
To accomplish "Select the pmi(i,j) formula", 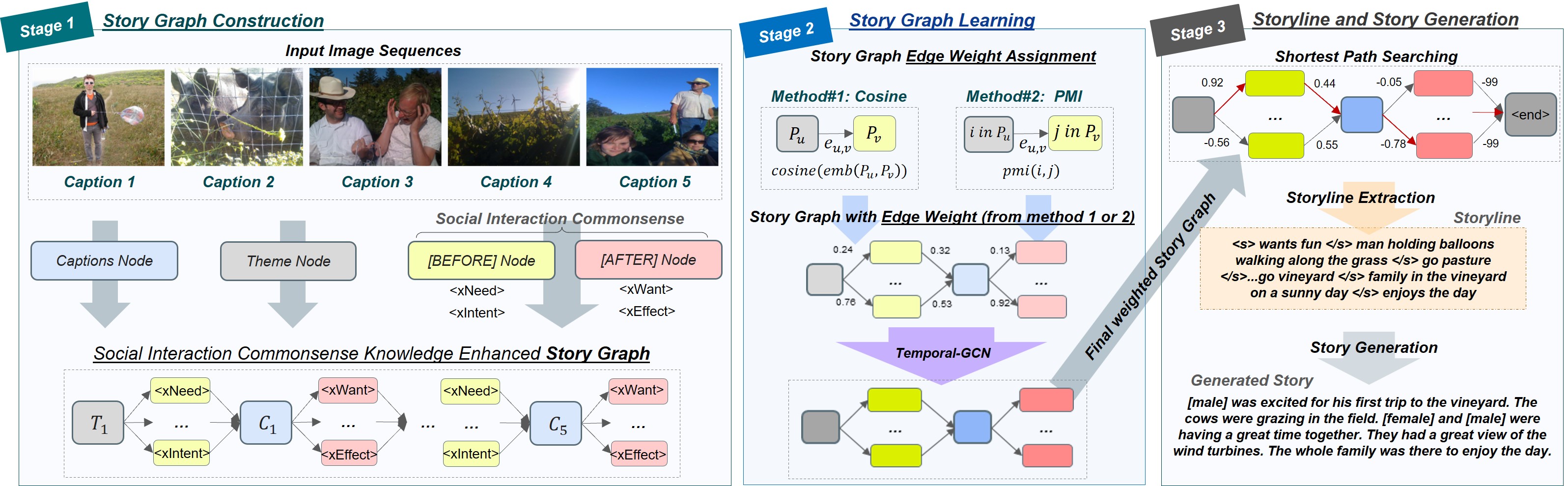I will click(x=1031, y=171).
